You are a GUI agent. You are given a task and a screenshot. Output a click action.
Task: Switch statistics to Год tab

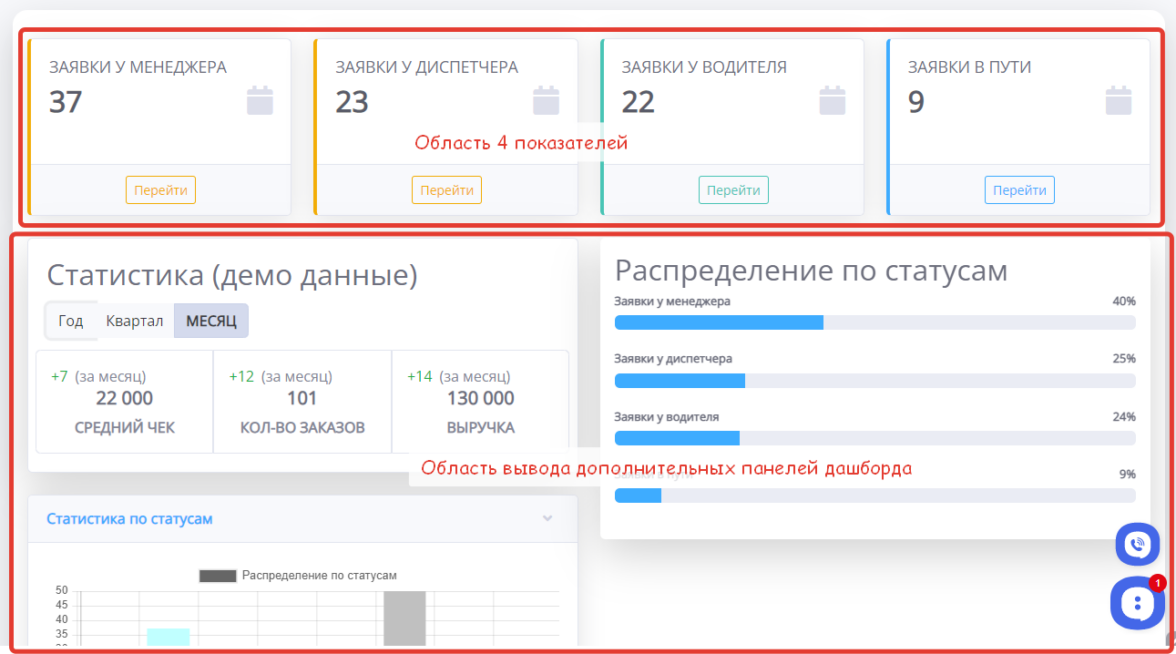70,320
